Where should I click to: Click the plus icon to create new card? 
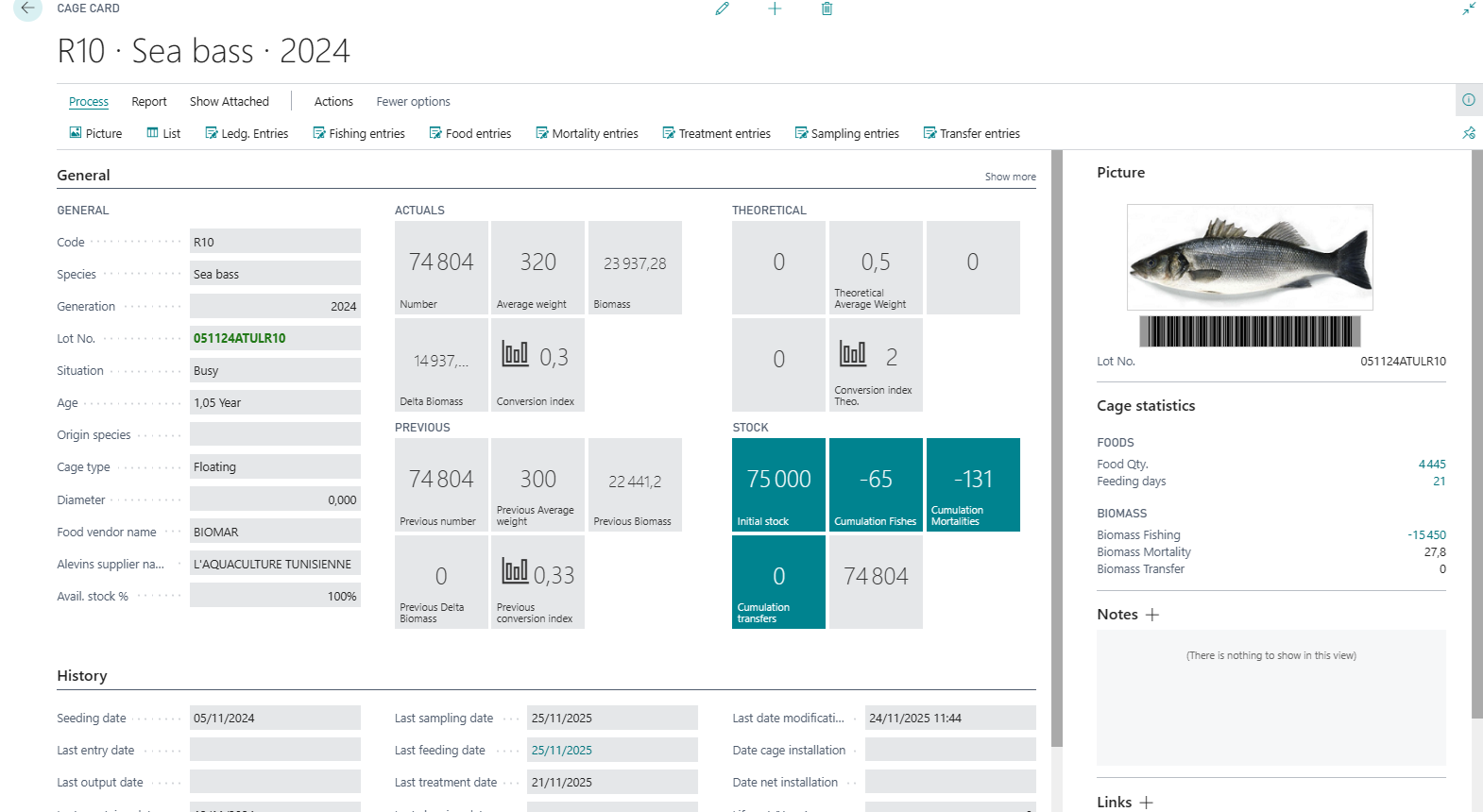(x=775, y=8)
